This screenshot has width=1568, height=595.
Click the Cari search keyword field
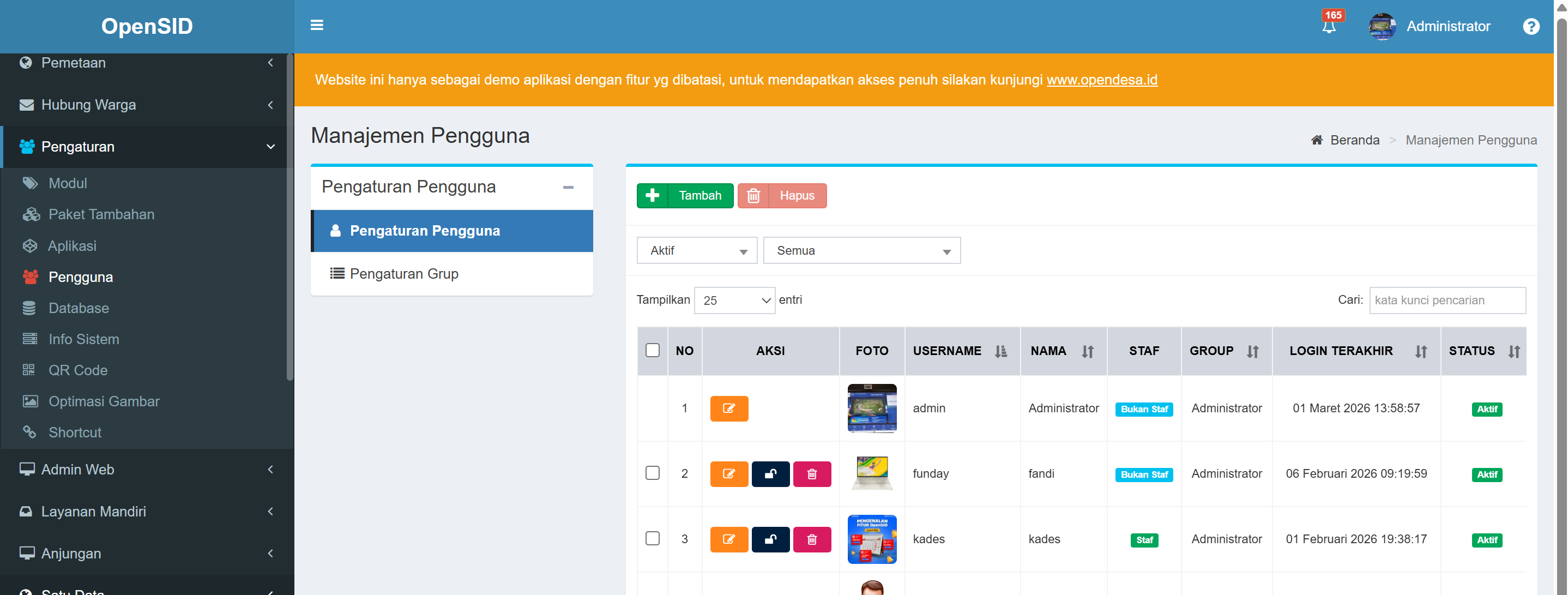1446,300
